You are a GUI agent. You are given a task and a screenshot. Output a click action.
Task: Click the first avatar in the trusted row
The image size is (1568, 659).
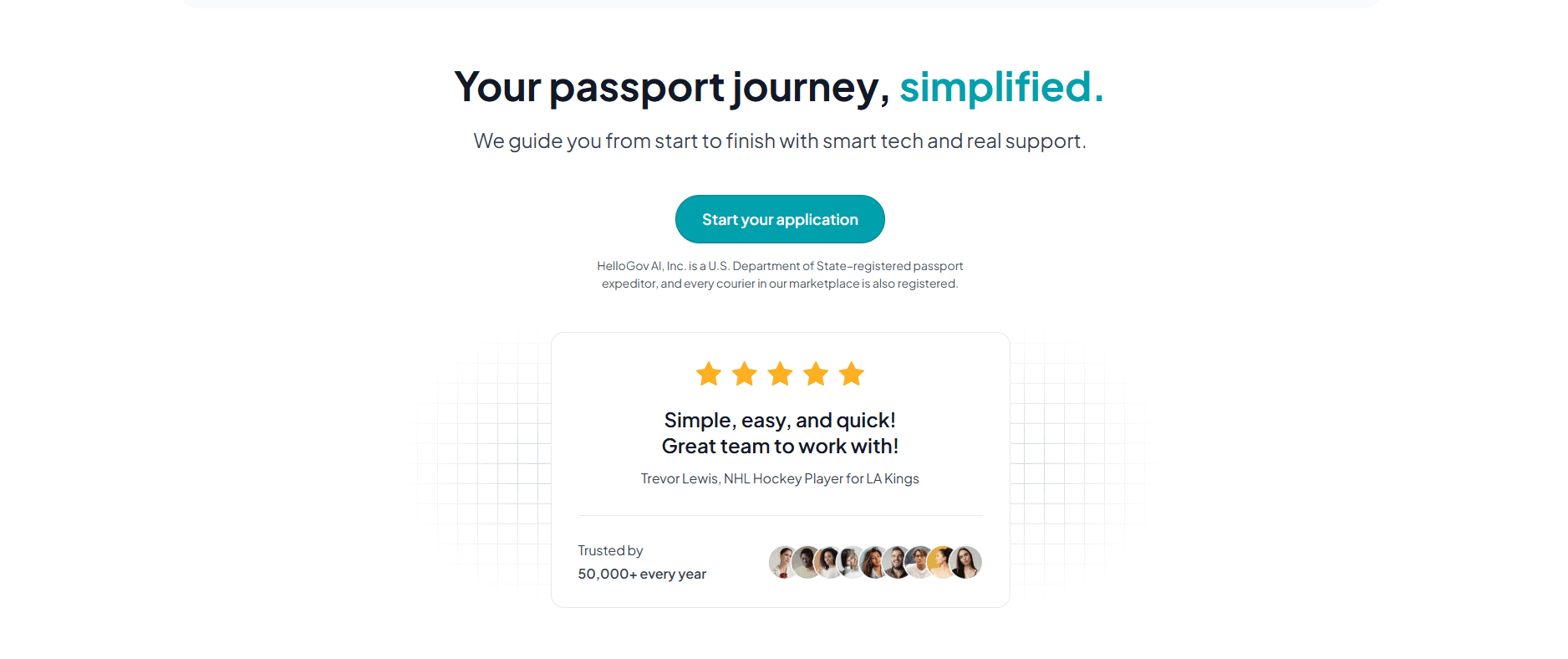[781, 562]
